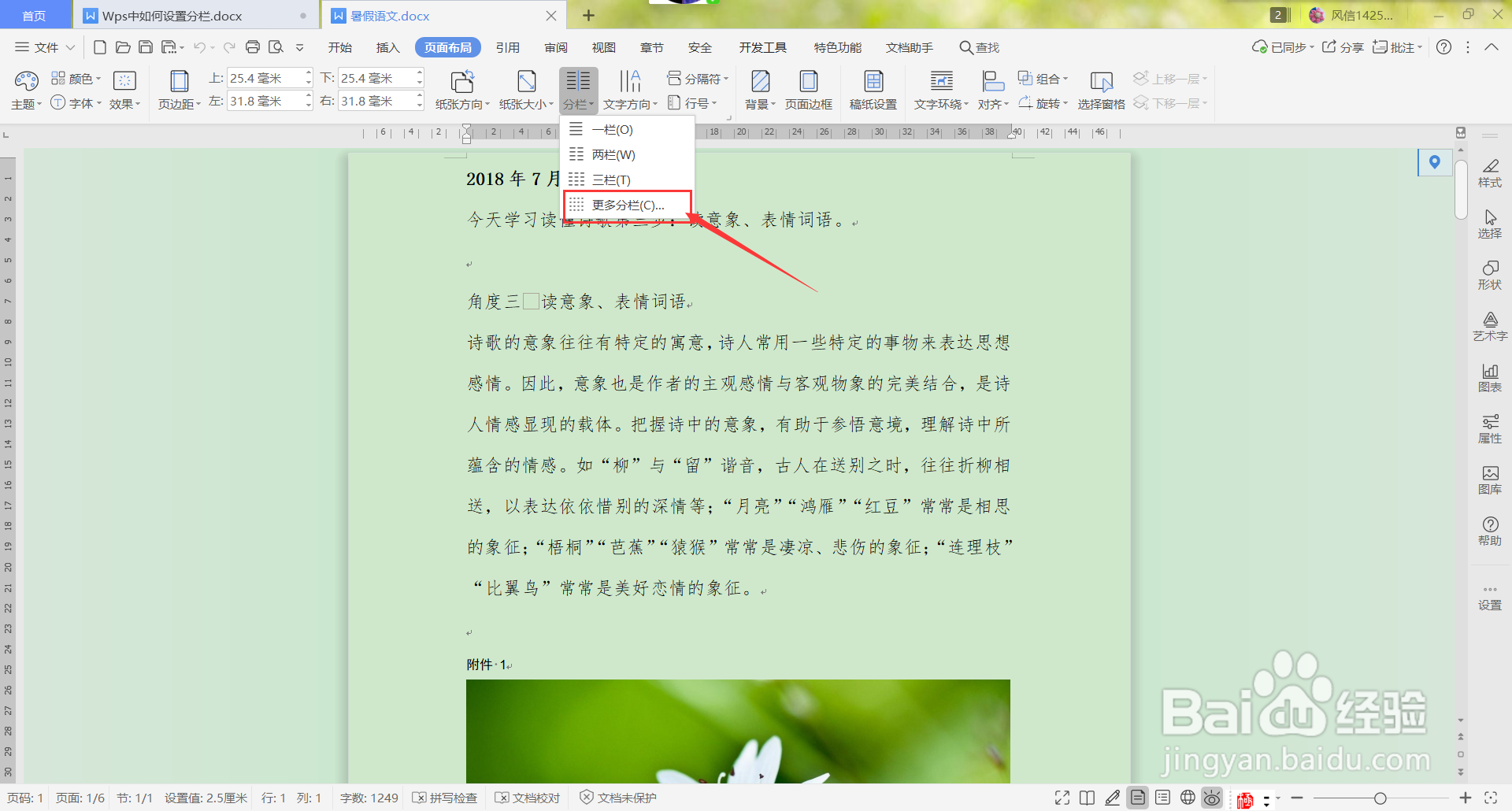Screen dimensions: 1512x811
Task: Click the 选择窗格 icon
Action: click(x=1101, y=89)
